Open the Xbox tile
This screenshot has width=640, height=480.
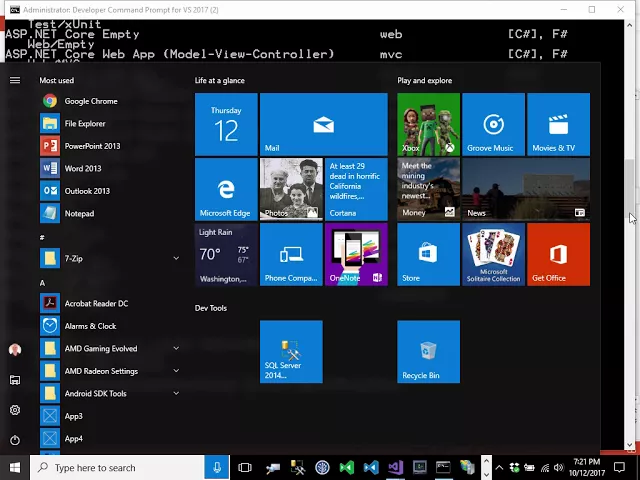click(x=429, y=124)
